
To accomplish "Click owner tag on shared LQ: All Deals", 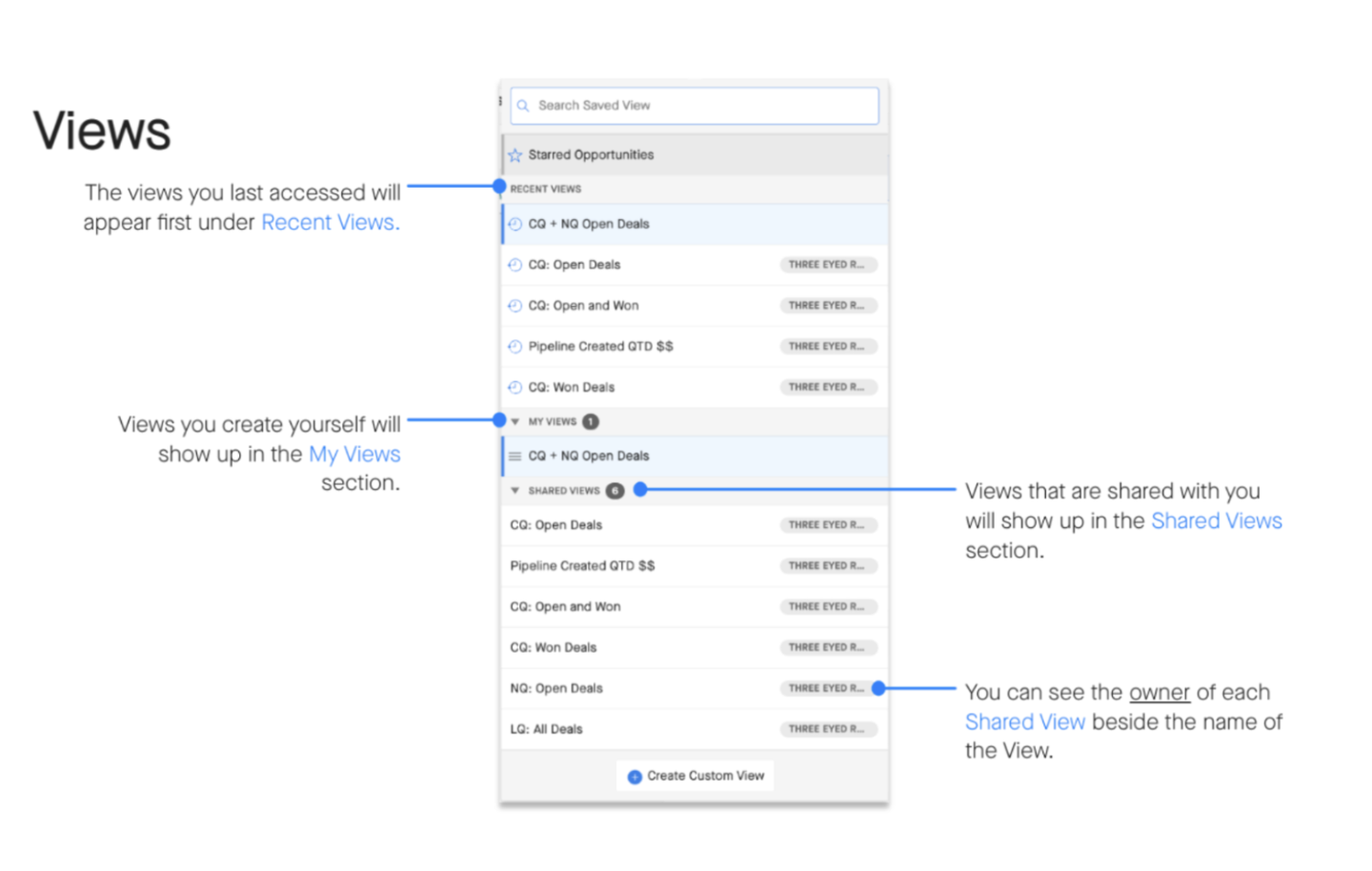I will [x=827, y=729].
